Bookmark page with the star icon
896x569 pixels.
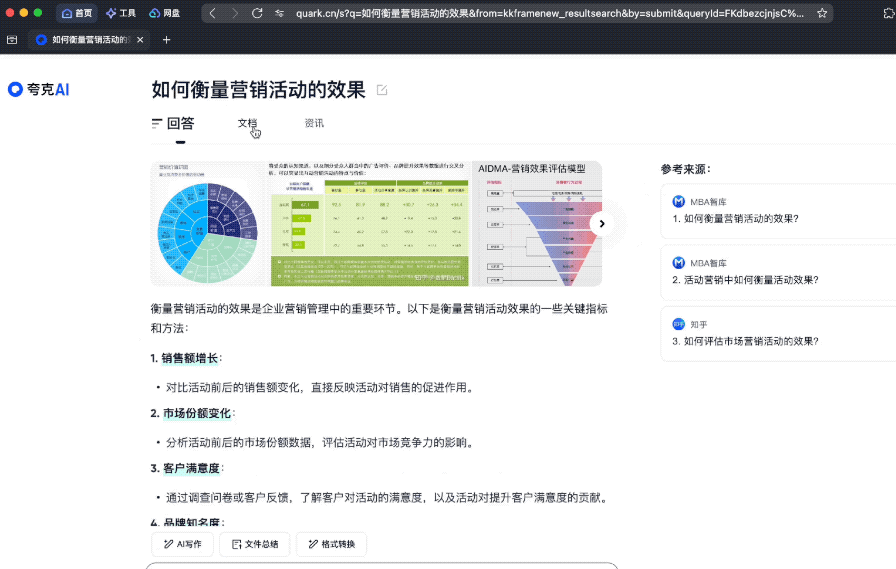822,13
